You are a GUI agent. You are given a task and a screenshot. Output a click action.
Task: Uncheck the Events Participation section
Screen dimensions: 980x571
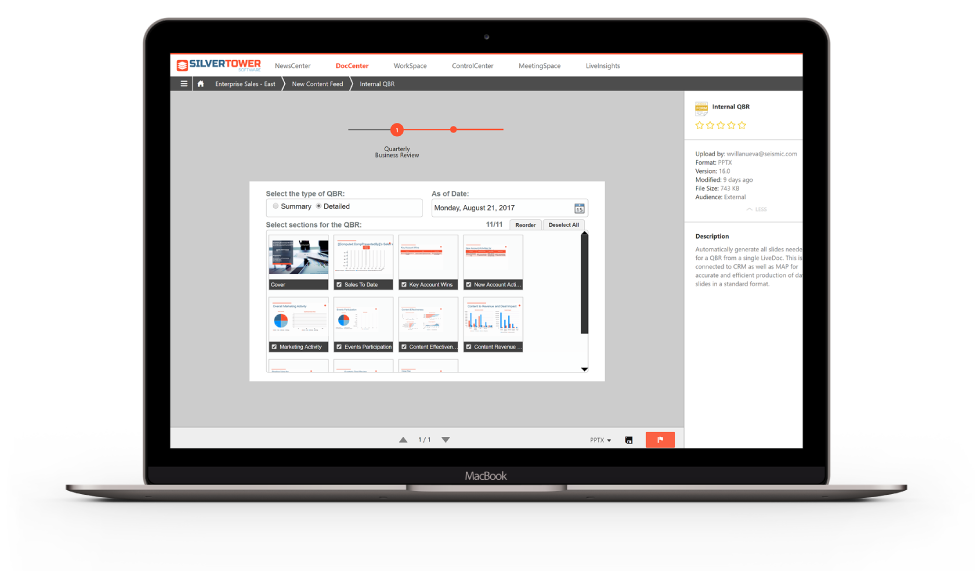[339, 347]
